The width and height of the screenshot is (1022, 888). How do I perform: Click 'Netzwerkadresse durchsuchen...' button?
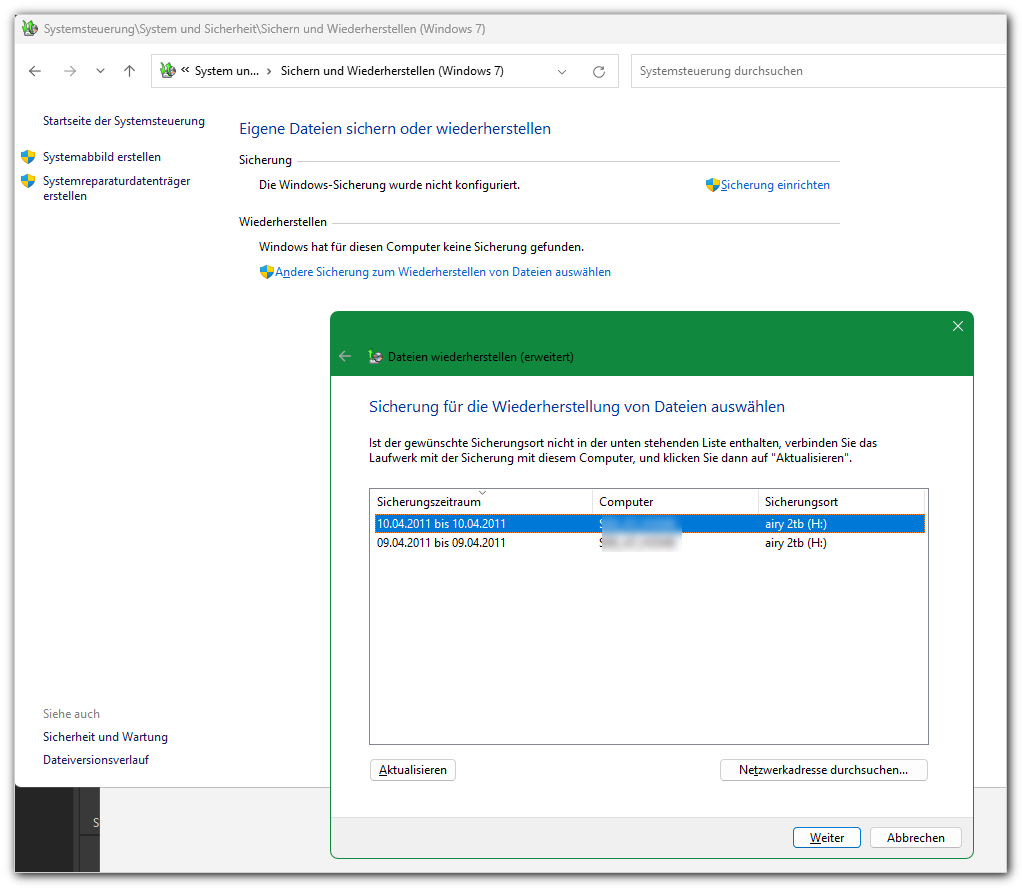pyautogui.click(x=823, y=770)
